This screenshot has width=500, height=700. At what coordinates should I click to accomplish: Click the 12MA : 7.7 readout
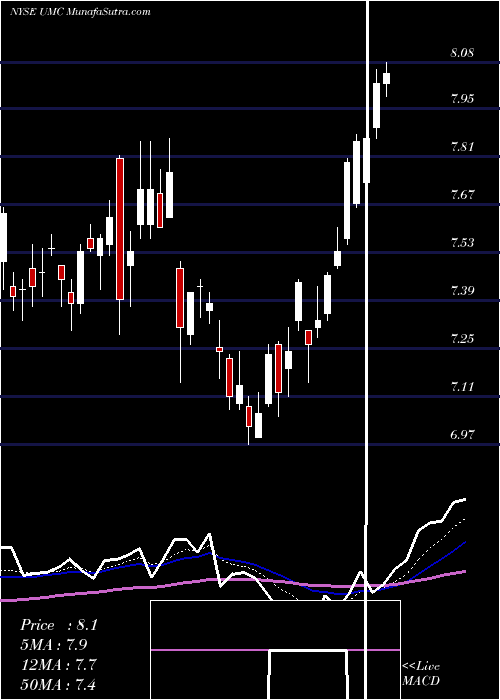pyautogui.click(x=58, y=665)
